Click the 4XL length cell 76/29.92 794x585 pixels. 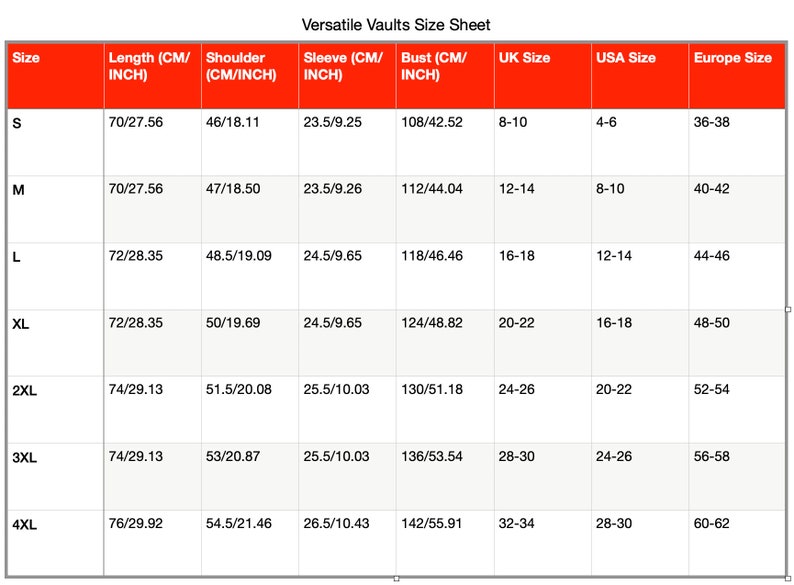tap(152, 543)
